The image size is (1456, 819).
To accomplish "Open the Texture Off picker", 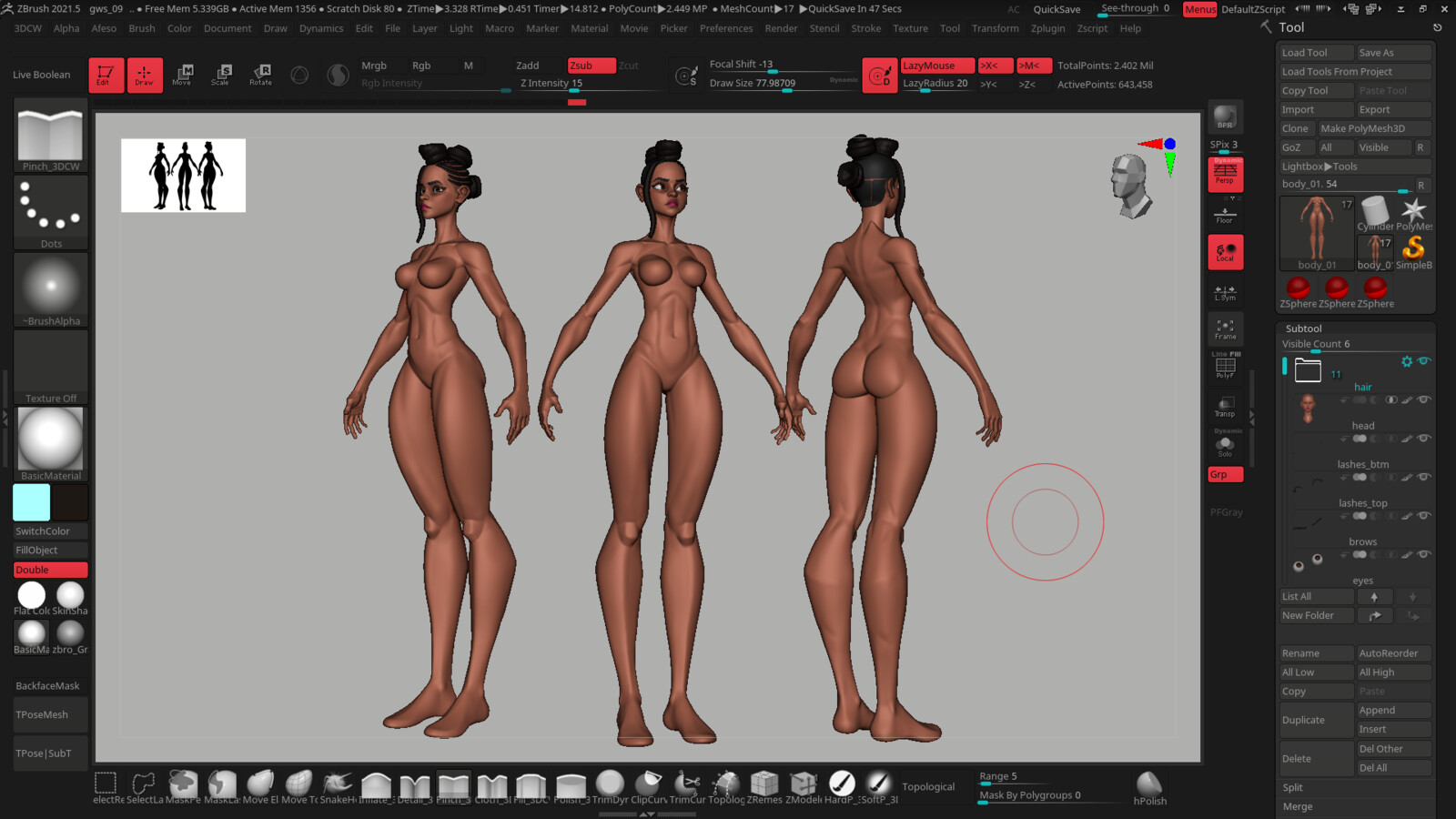I will [x=51, y=368].
